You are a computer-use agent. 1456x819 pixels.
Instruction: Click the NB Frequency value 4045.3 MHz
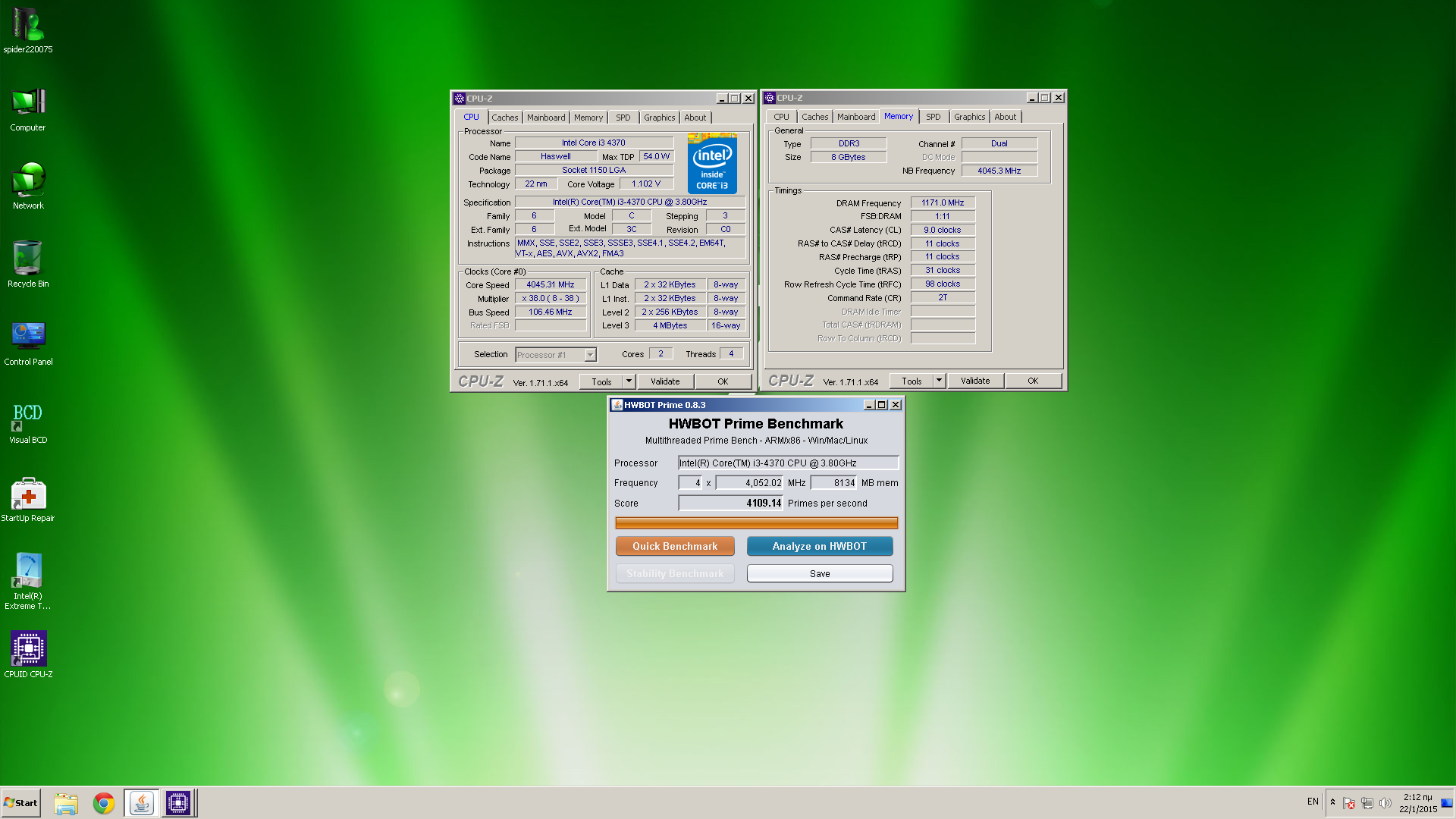(999, 171)
